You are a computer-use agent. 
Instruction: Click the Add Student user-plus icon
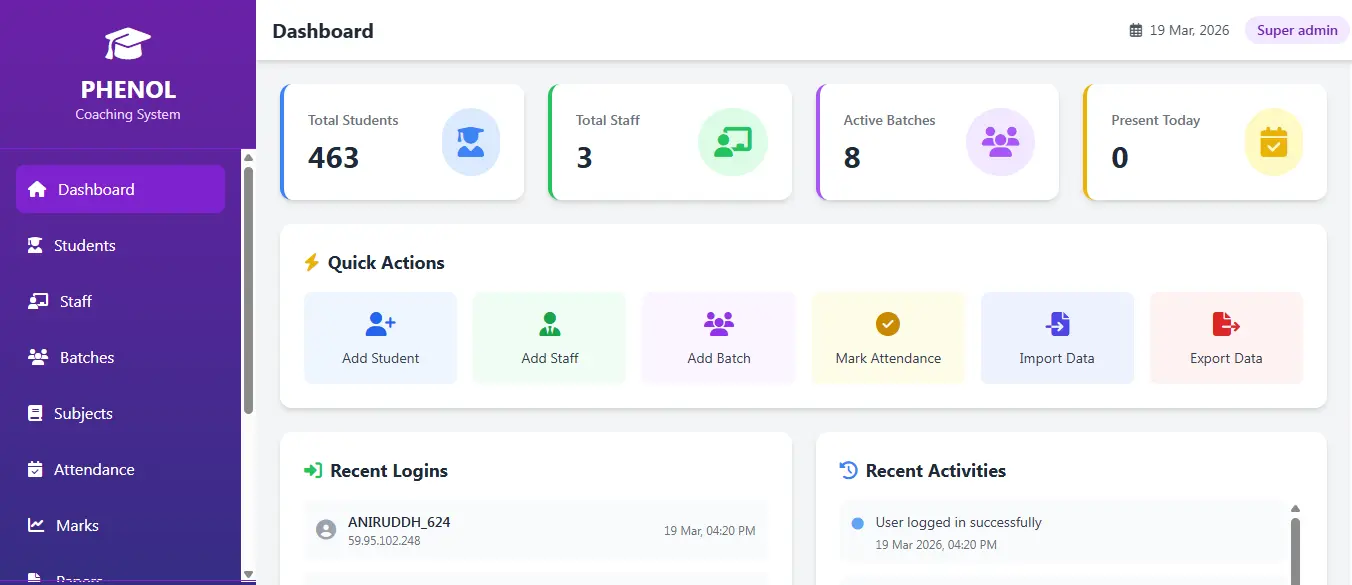pyautogui.click(x=380, y=324)
